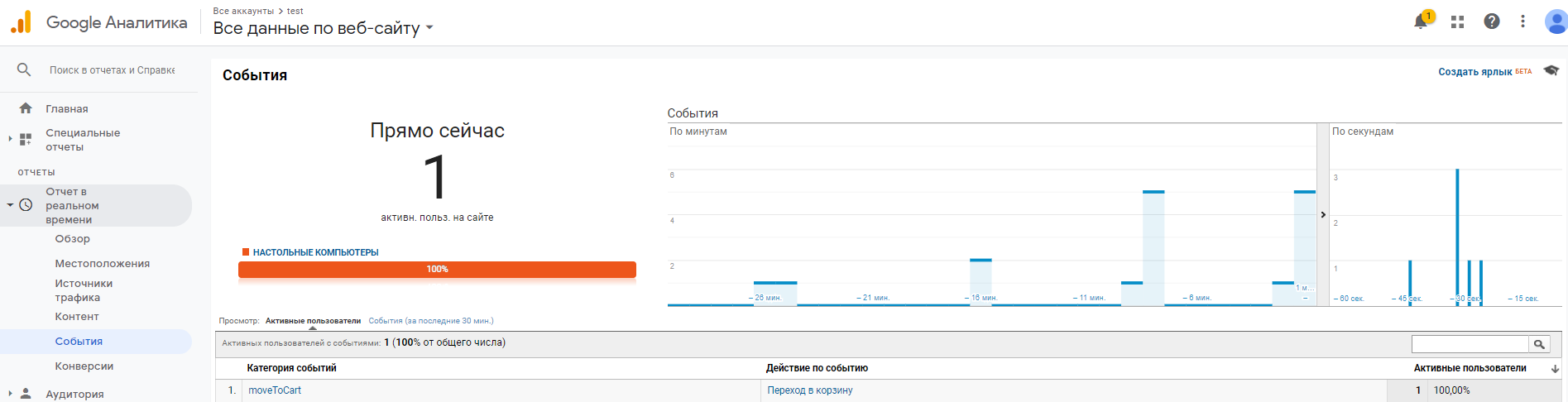Open the notifications bell
The image size is (1568, 402).
1422,22
